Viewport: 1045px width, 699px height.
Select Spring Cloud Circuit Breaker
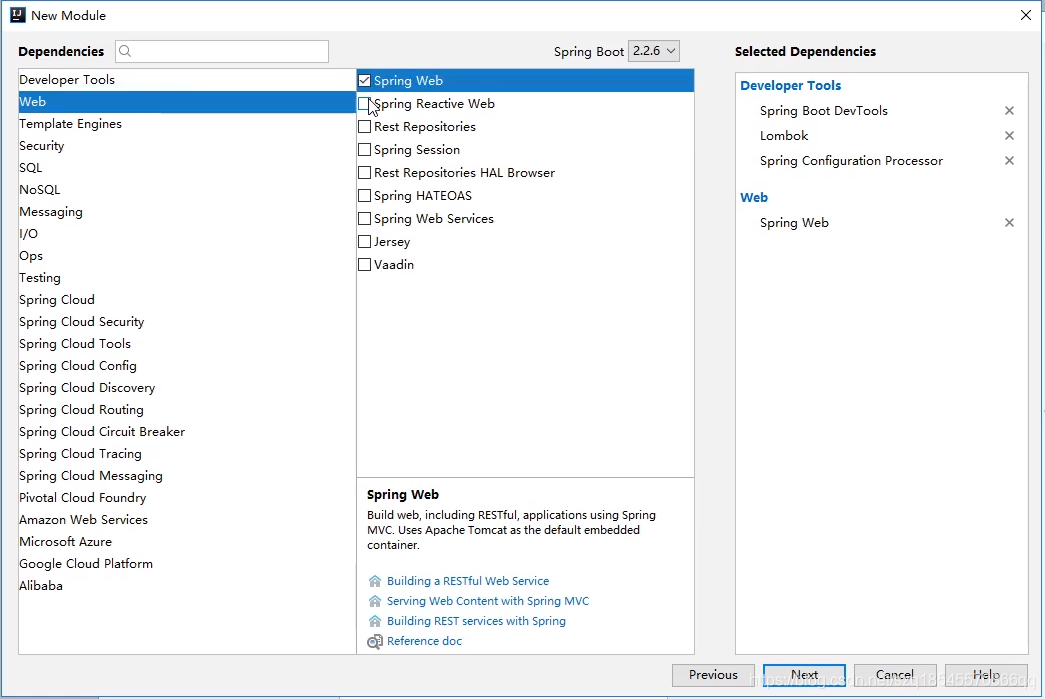(x=187, y=432)
